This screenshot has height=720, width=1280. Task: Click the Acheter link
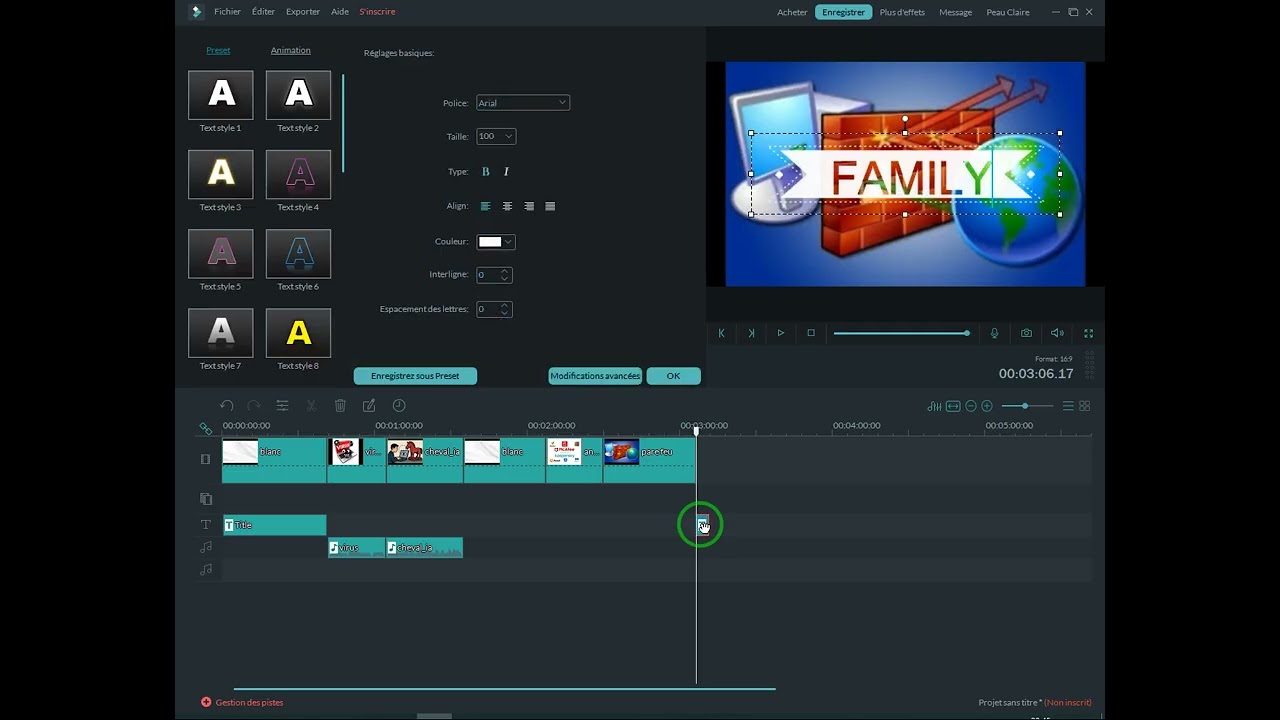coord(792,12)
